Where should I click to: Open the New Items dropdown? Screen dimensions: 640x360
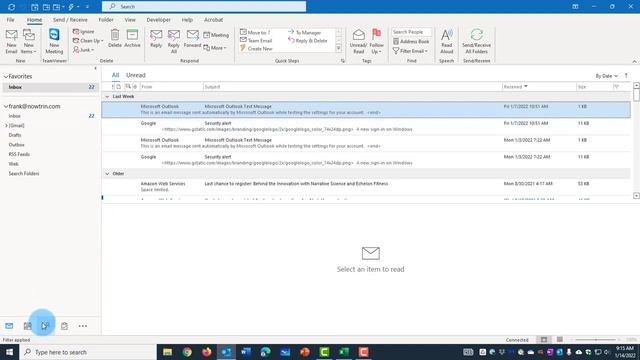[x=29, y=41]
